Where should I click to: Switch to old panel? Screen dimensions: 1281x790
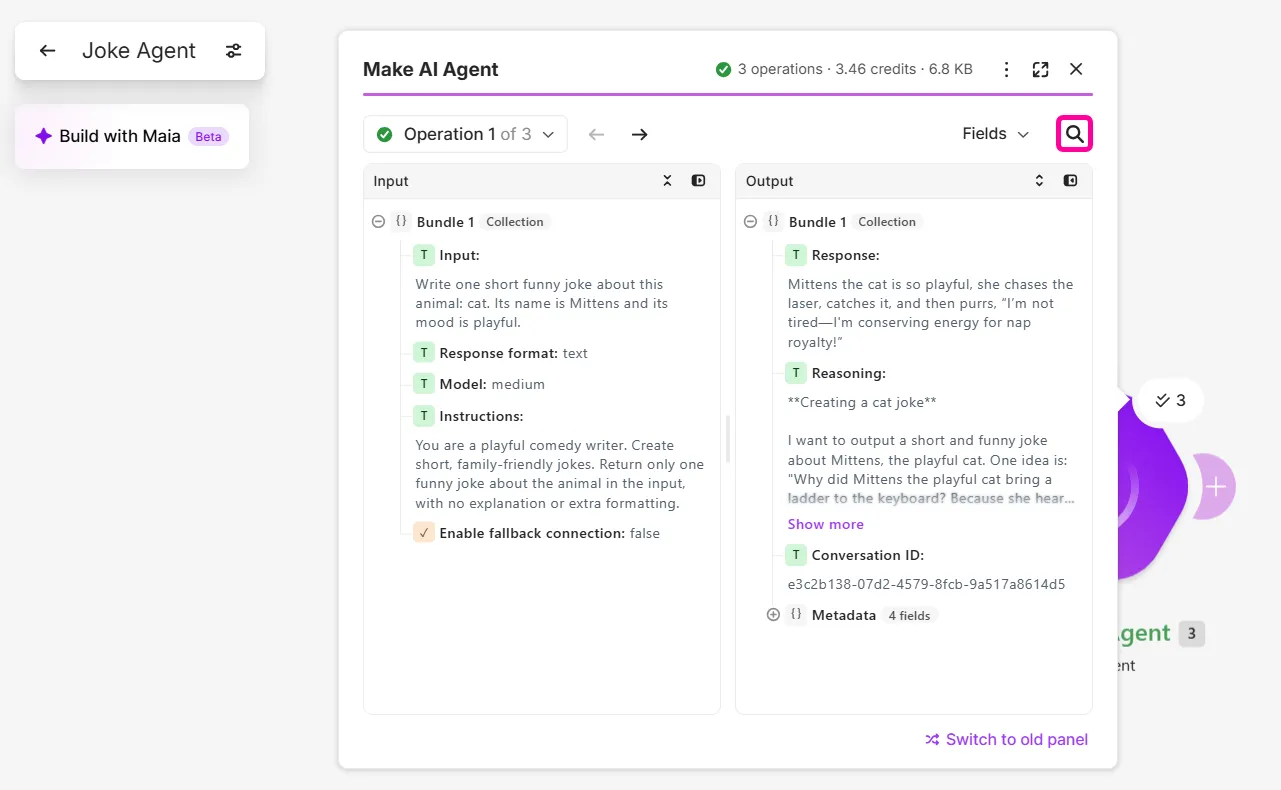(x=1006, y=739)
